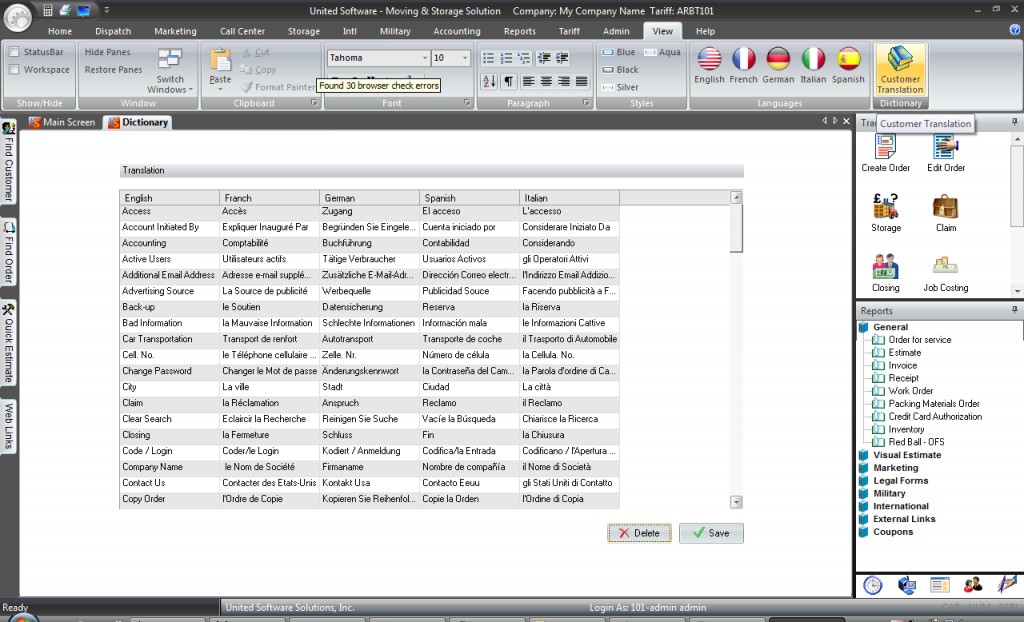The height and width of the screenshot is (622, 1024).
Task: Click the Delete button
Action: pos(639,533)
